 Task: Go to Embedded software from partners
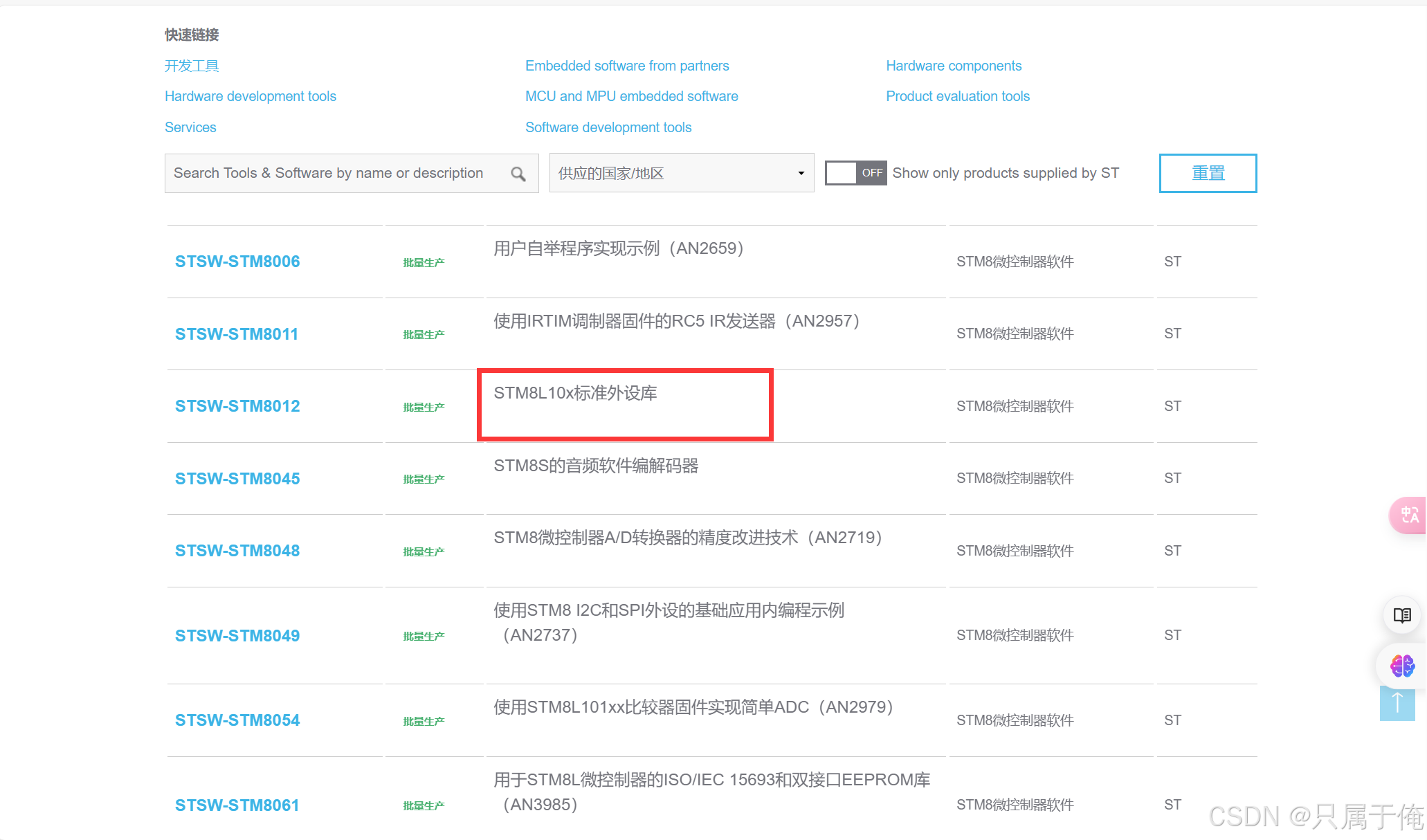click(627, 66)
